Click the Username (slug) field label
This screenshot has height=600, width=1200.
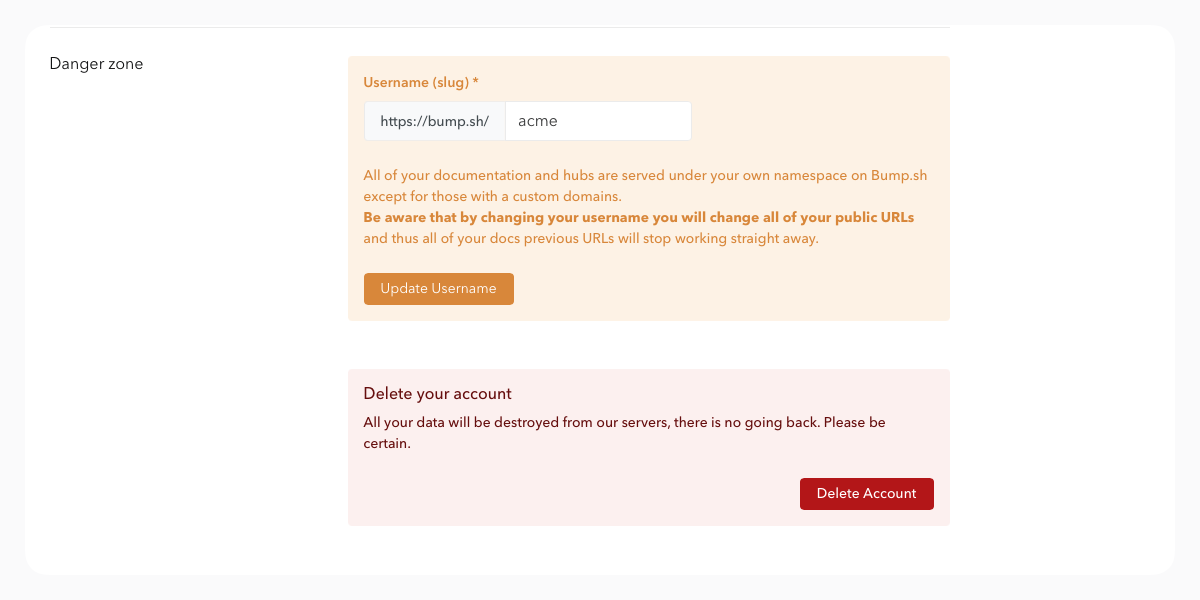coord(421,82)
